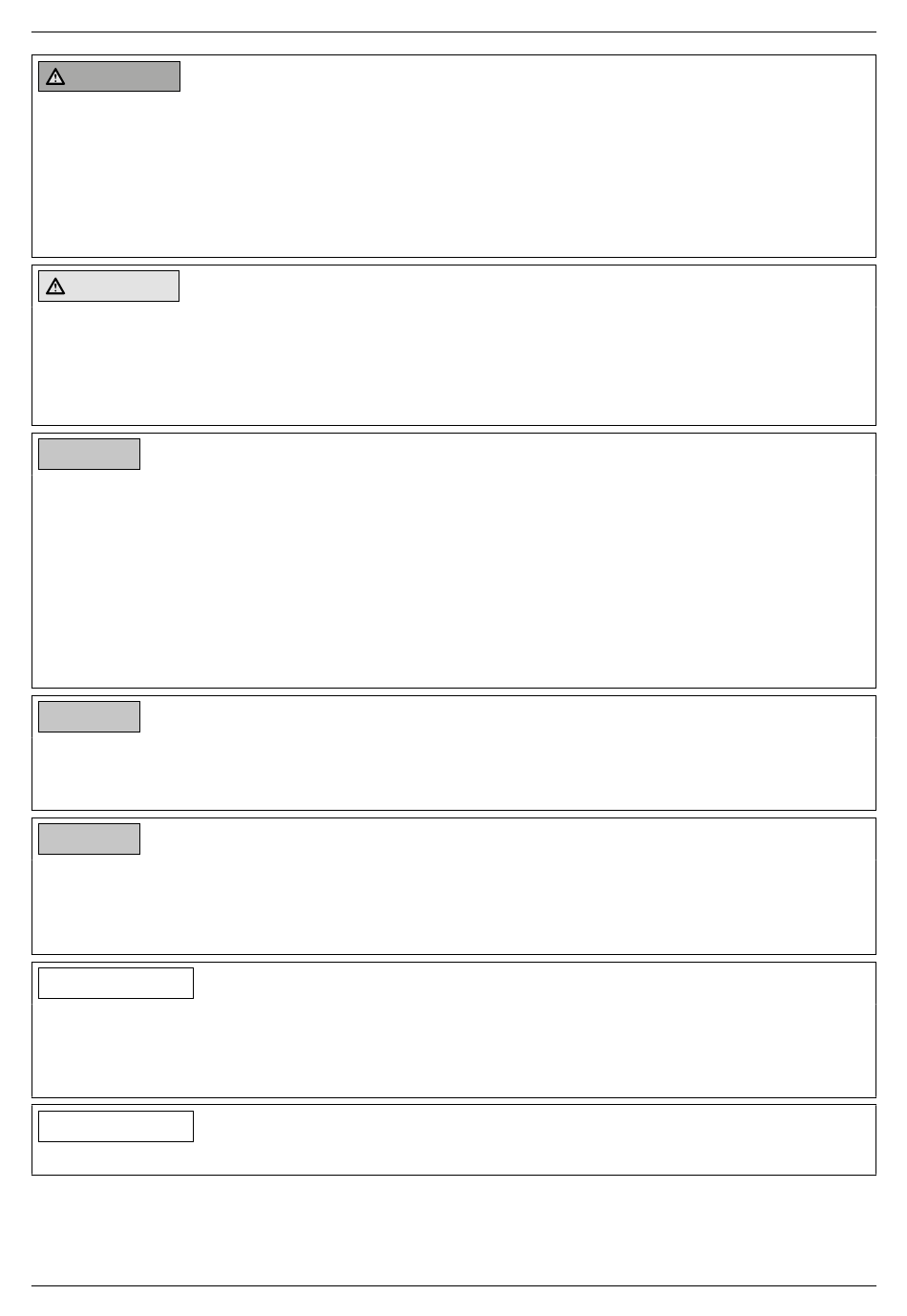Click inside the fourth panel's empty body area
907x1316 pixels.
tap(453, 770)
